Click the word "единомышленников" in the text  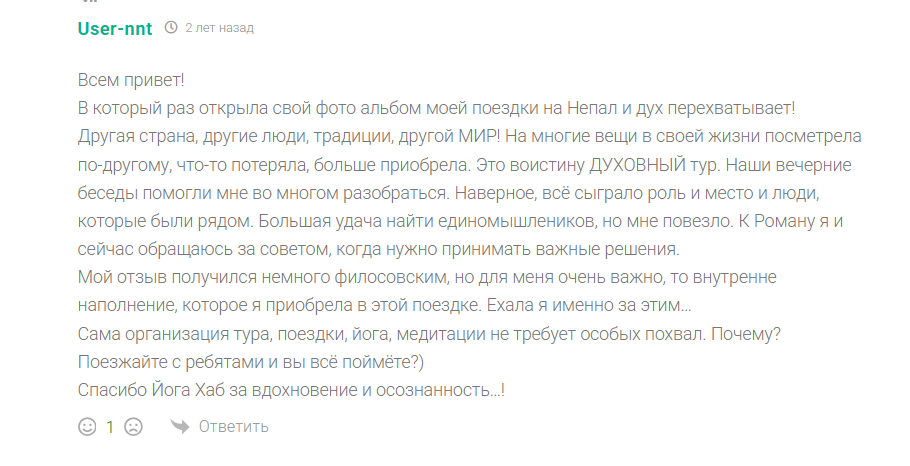477,220
